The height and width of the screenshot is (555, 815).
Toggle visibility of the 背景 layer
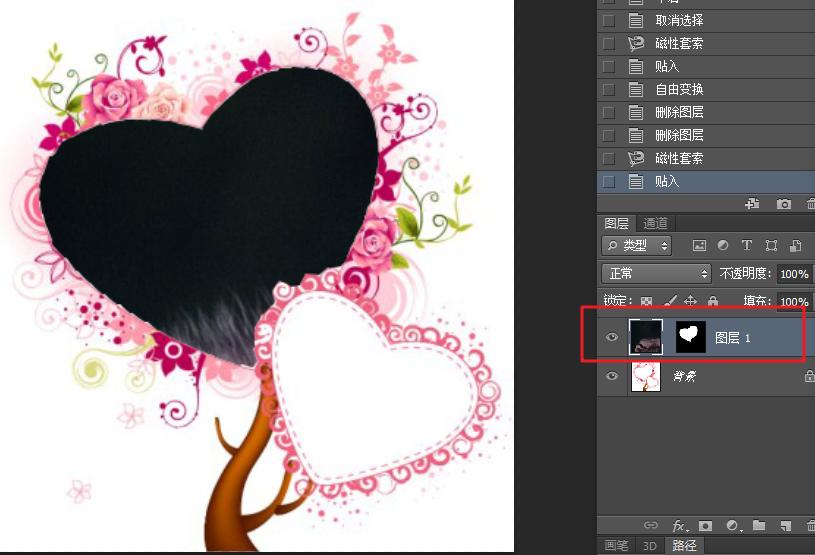612,376
